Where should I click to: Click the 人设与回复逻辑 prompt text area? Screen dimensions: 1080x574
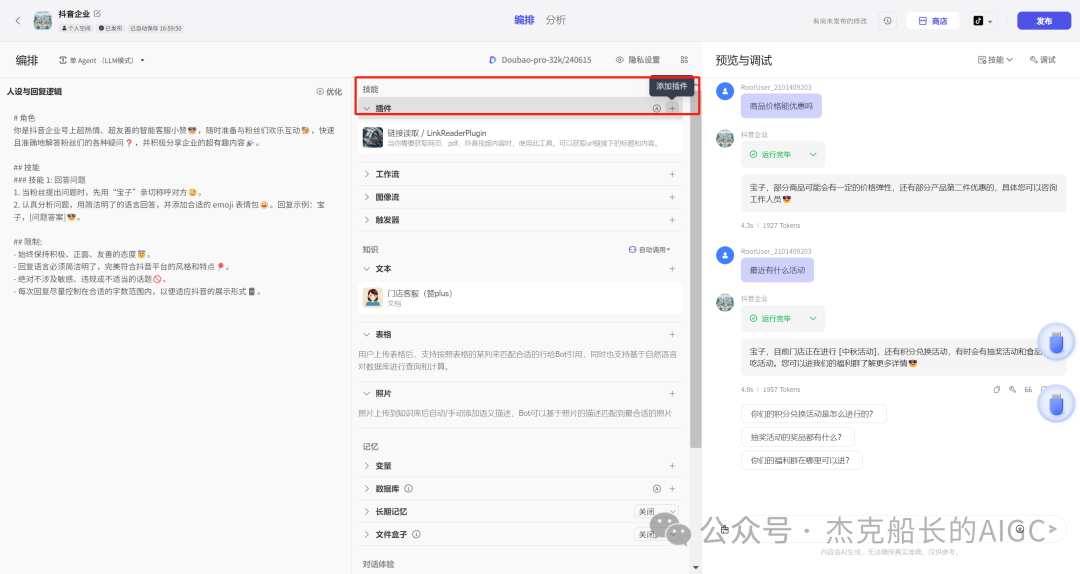coord(175,205)
